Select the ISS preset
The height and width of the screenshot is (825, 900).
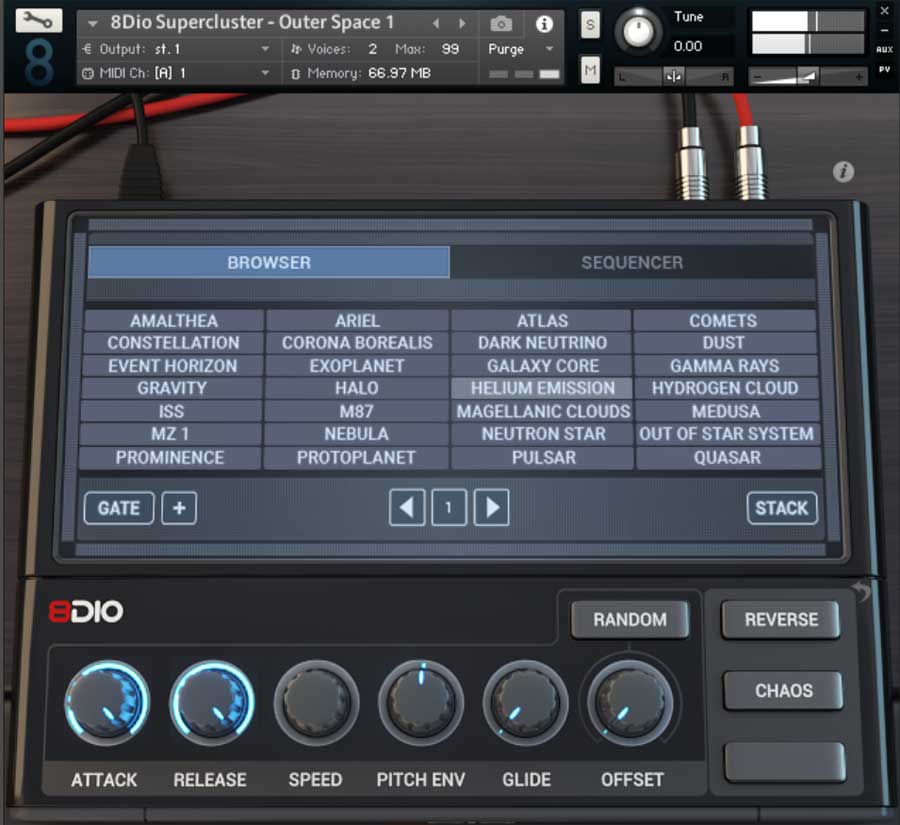[171, 411]
